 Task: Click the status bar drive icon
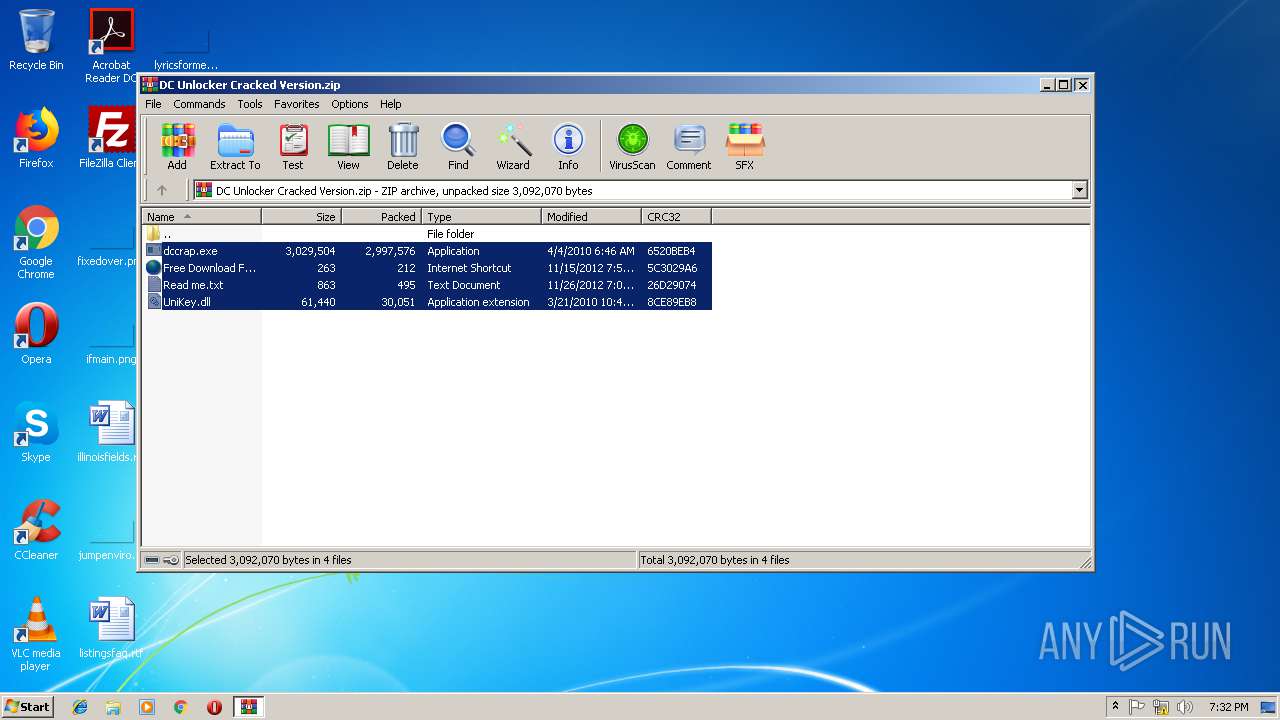tap(152, 560)
